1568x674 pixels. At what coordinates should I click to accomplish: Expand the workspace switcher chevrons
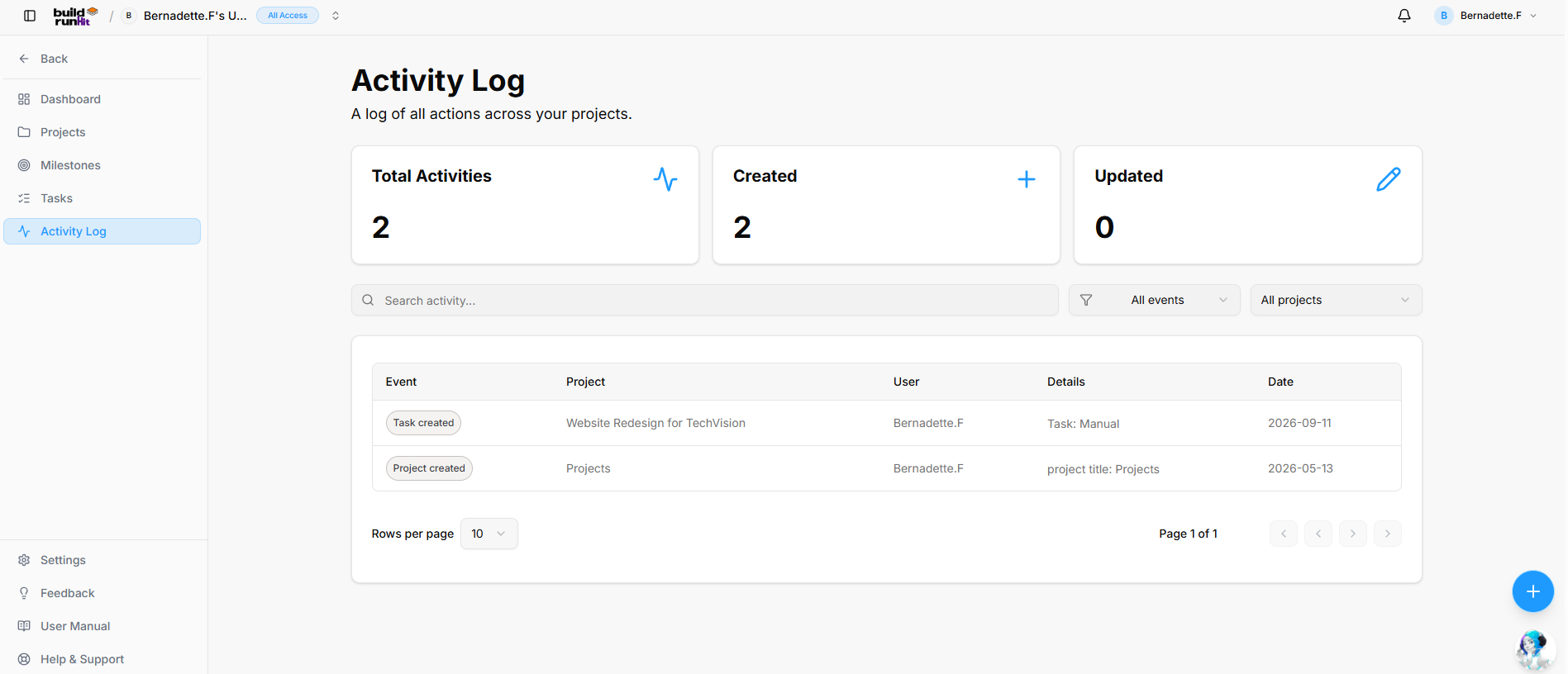pos(336,16)
